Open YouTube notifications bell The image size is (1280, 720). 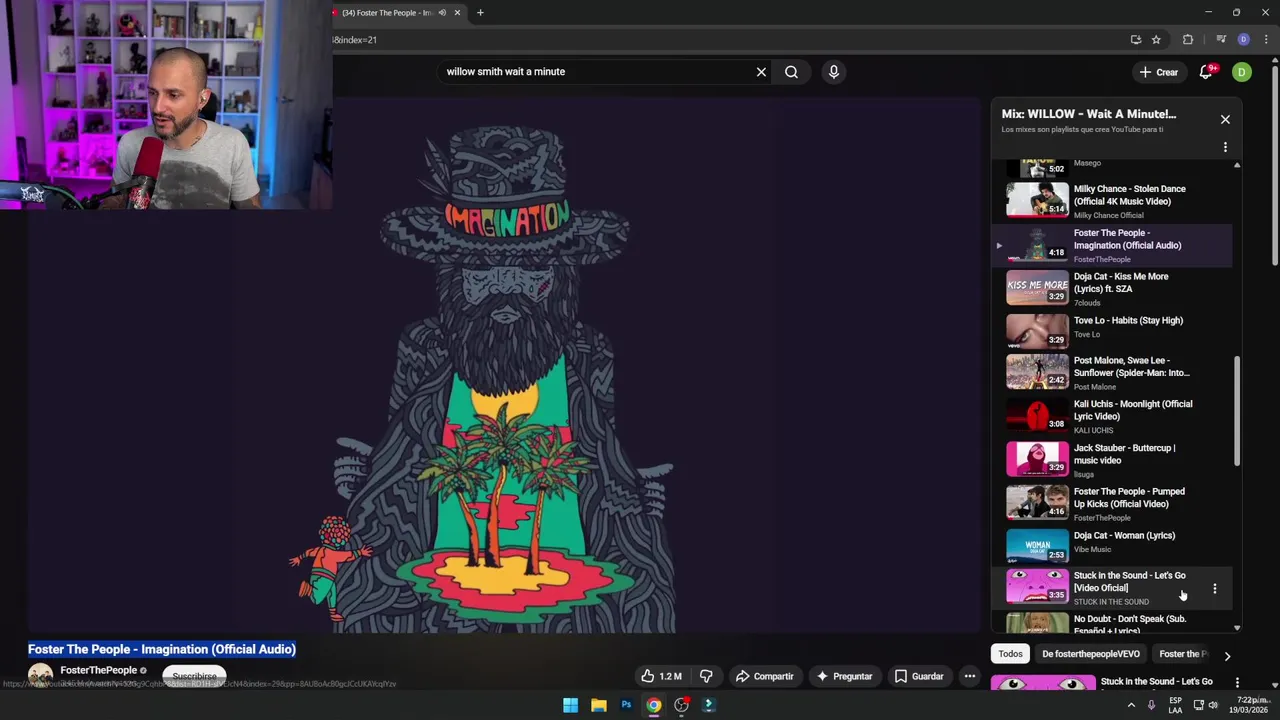(x=1207, y=72)
